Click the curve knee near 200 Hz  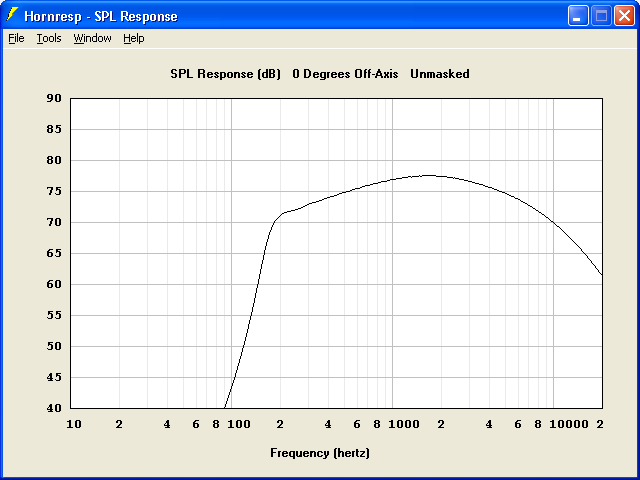[281, 214]
